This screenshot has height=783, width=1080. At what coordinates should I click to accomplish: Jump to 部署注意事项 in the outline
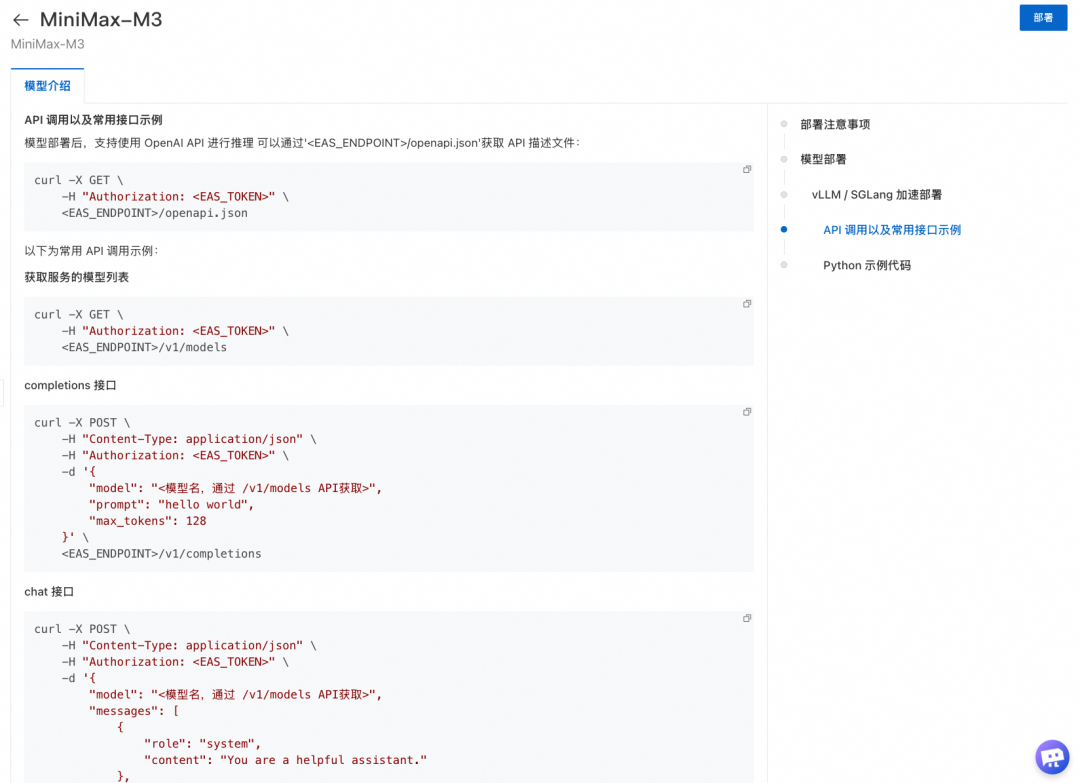tap(835, 125)
